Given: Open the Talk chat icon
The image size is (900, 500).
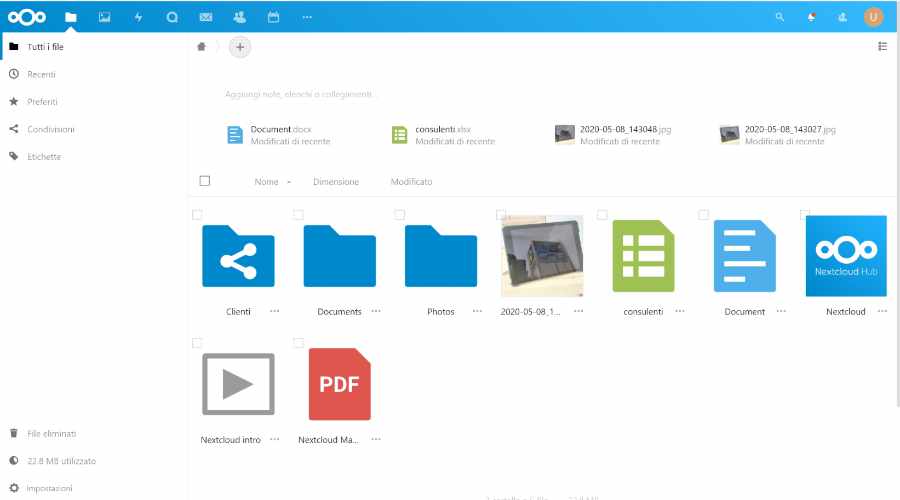Looking at the screenshot, I should [x=172, y=17].
